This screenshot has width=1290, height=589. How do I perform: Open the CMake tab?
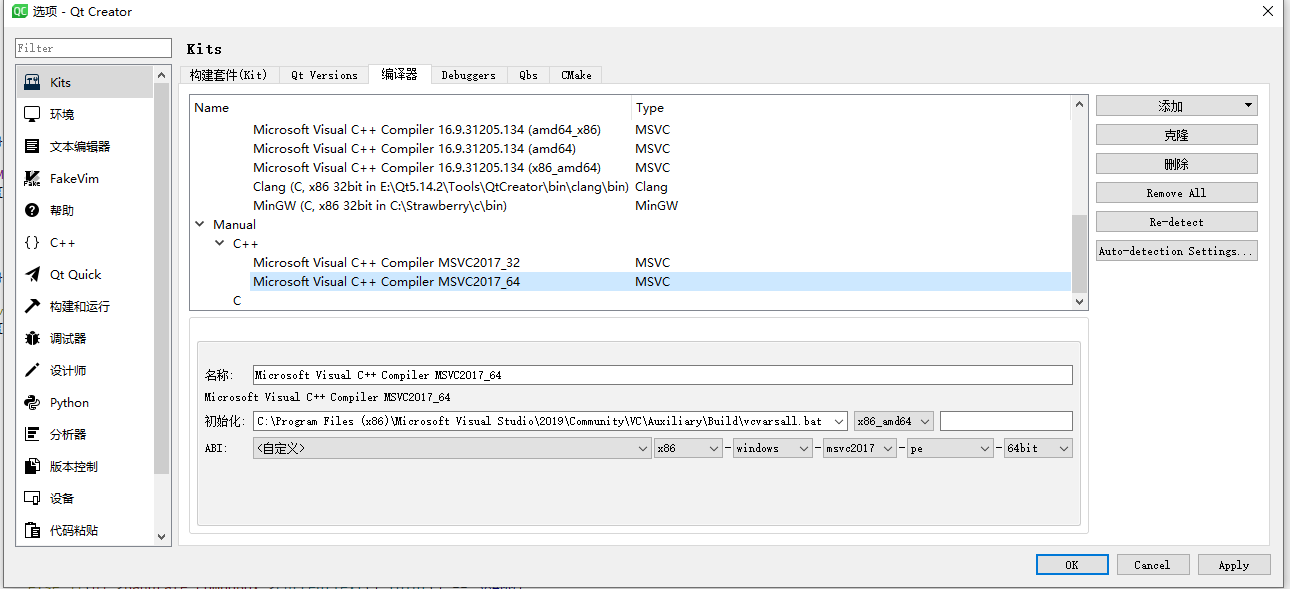[576, 75]
